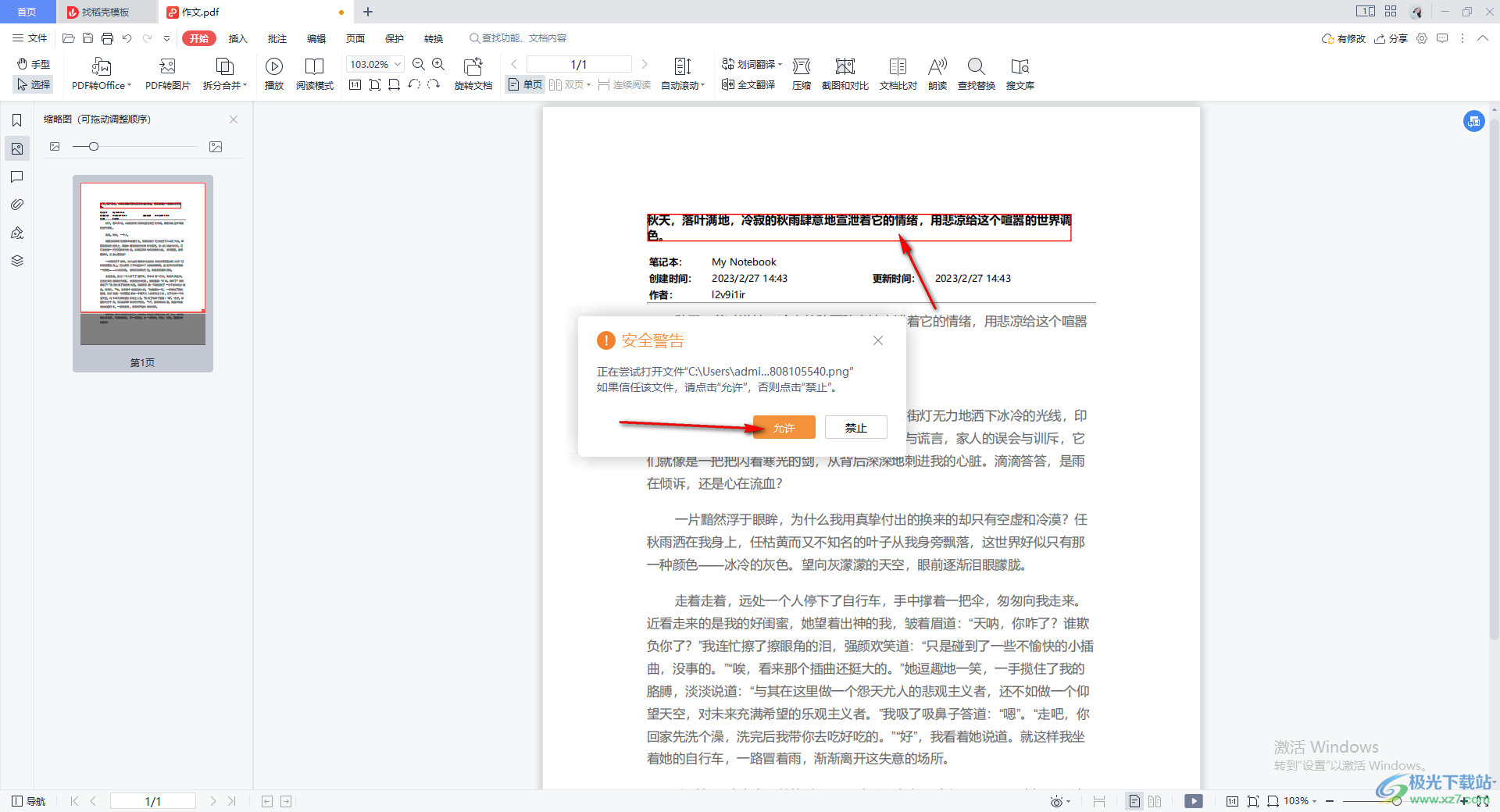
Task: Click 有修改 status button
Action: (1344, 38)
